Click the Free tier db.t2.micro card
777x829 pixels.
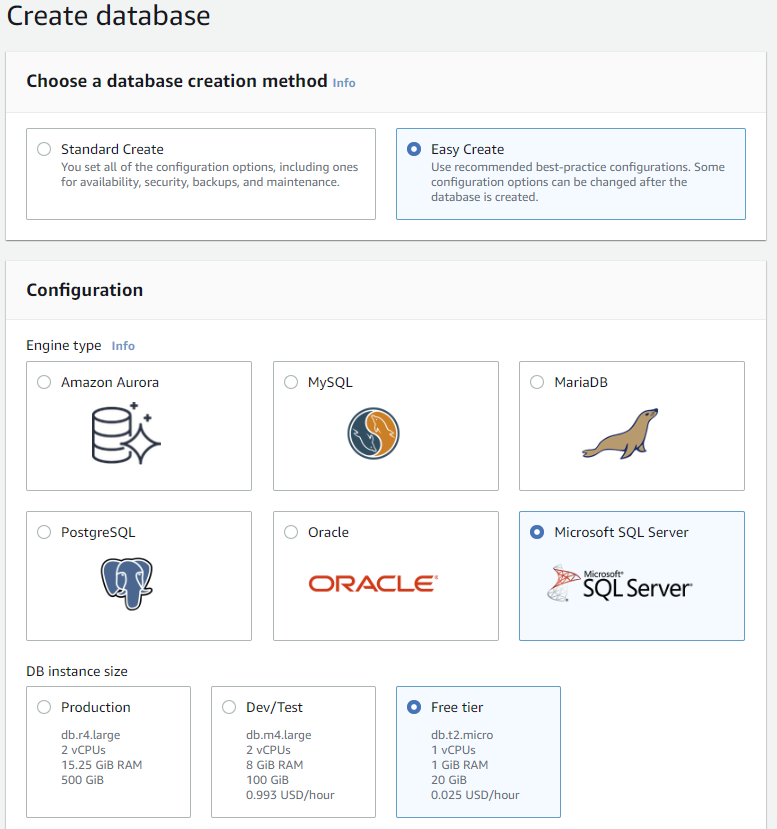tap(478, 752)
